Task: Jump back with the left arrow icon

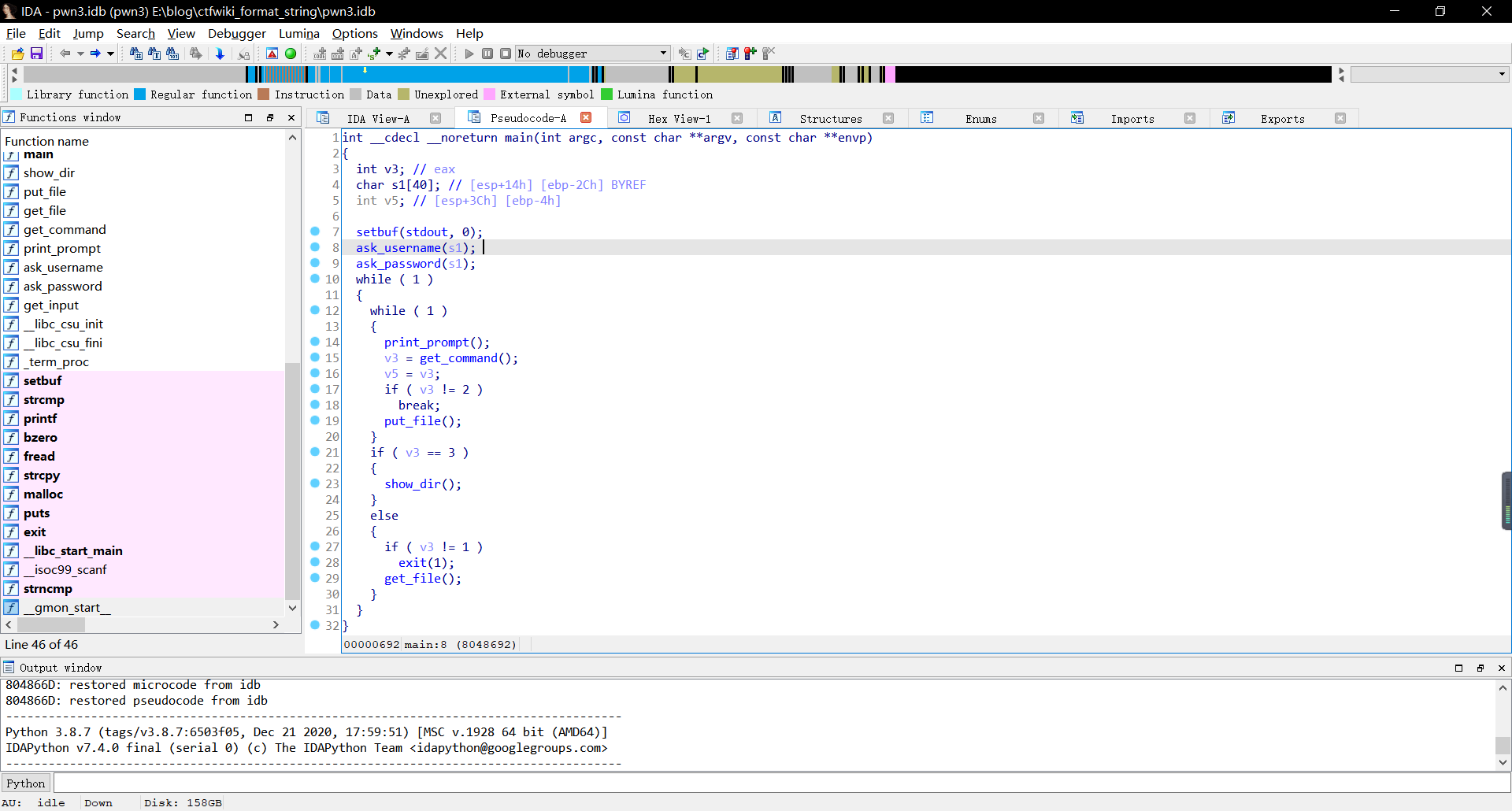Action: click(x=65, y=54)
